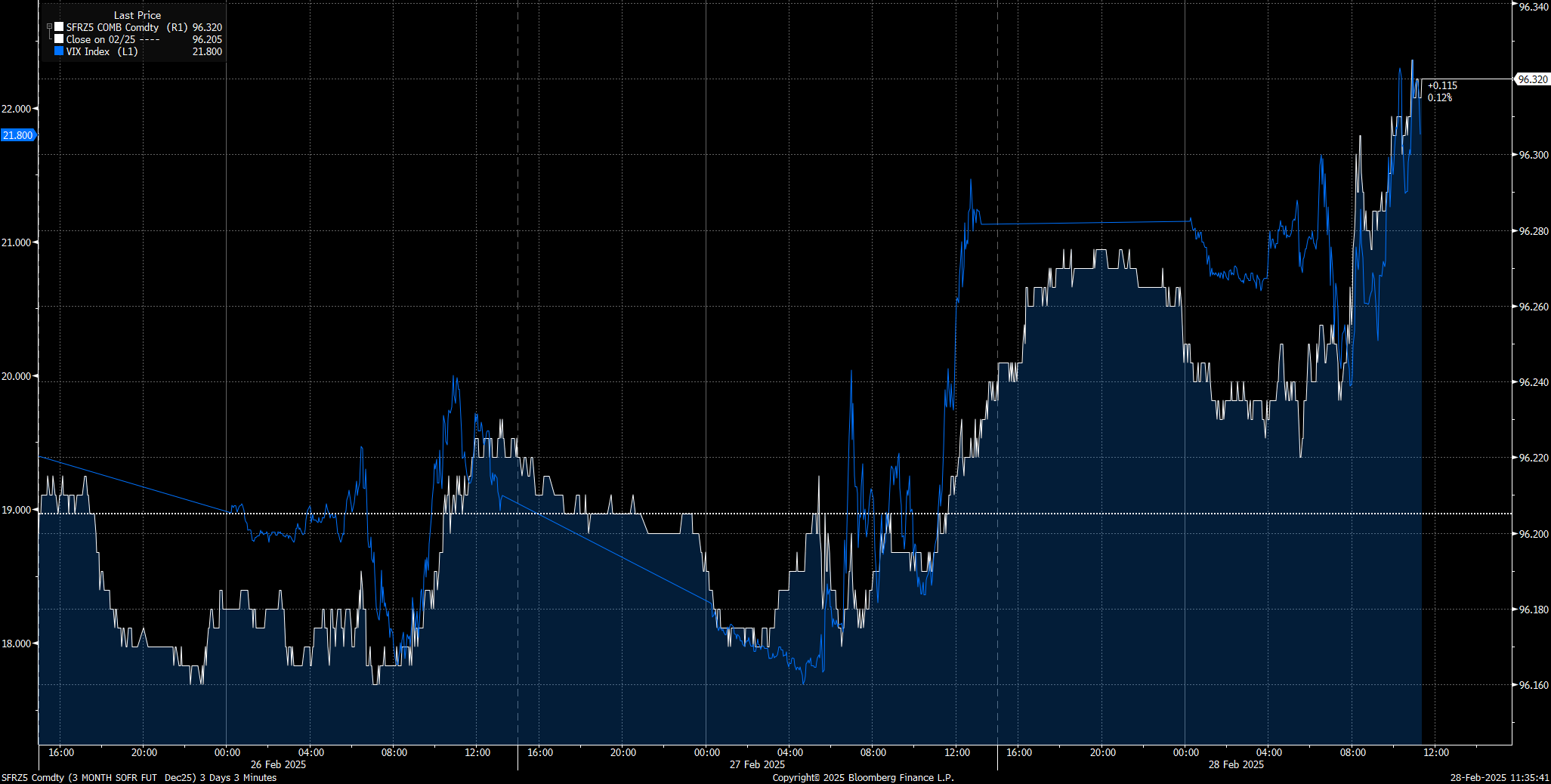The width and height of the screenshot is (1551, 784).
Task: Click the 96.260 right axis label
Action: (1534, 307)
